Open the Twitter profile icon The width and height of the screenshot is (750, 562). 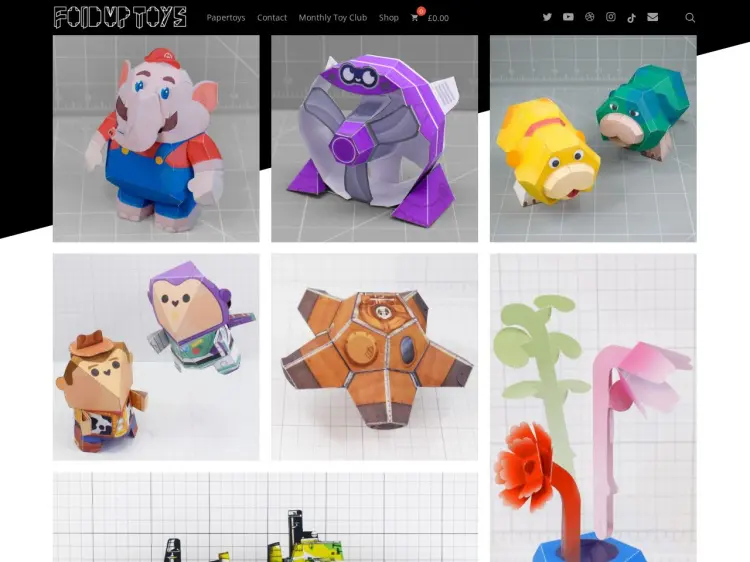pos(547,17)
